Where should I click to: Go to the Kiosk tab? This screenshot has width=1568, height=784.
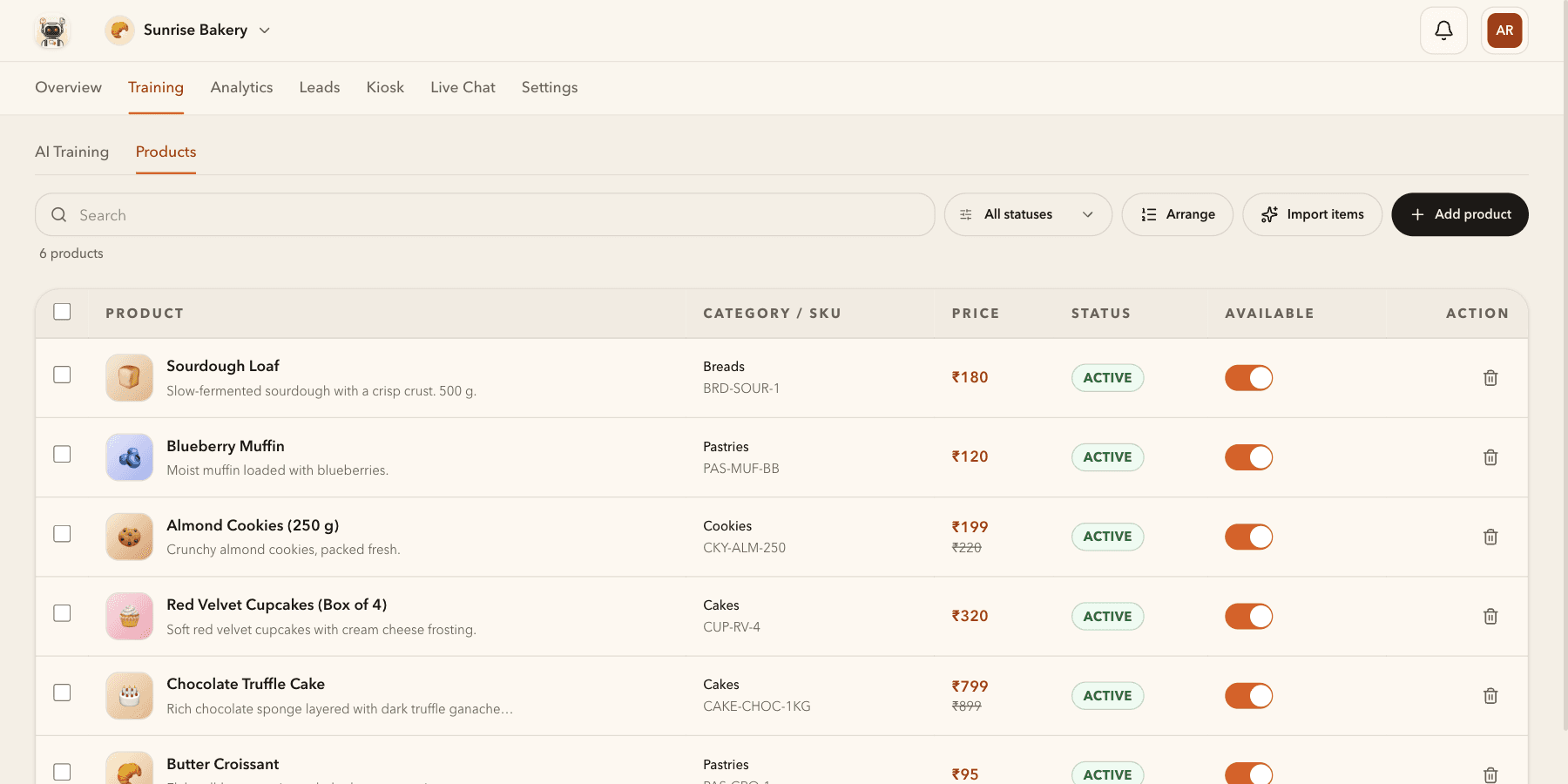(385, 87)
